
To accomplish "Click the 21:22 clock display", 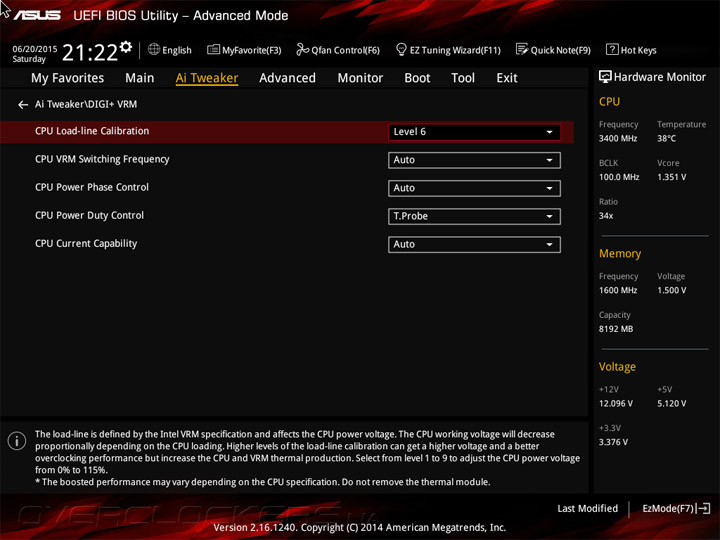I will (x=90, y=52).
